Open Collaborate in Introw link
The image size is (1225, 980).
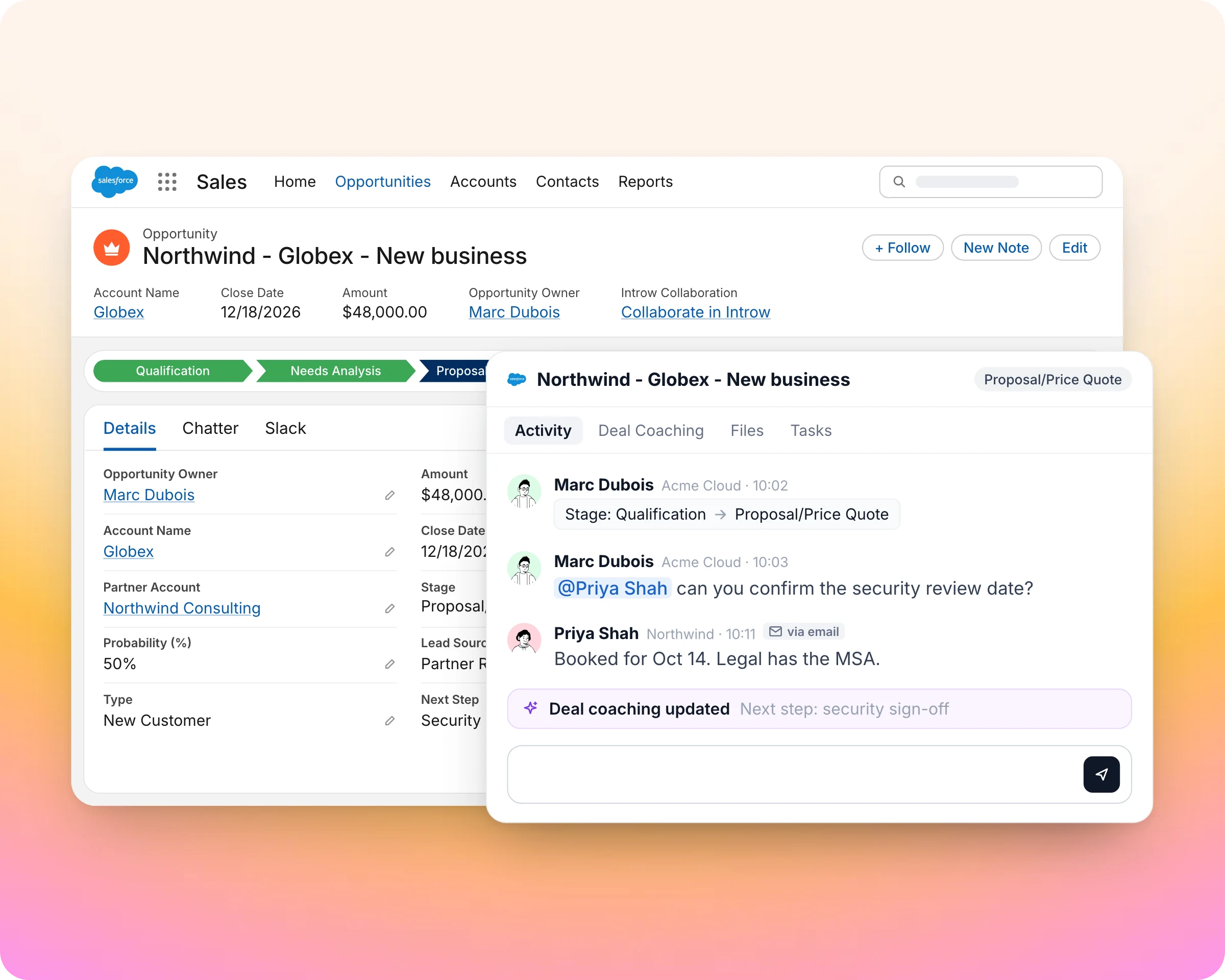tap(696, 312)
